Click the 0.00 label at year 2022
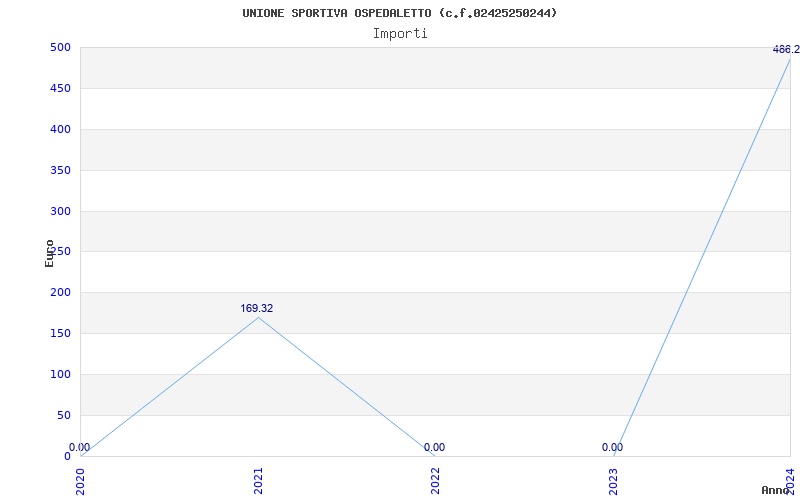 [x=434, y=447]
